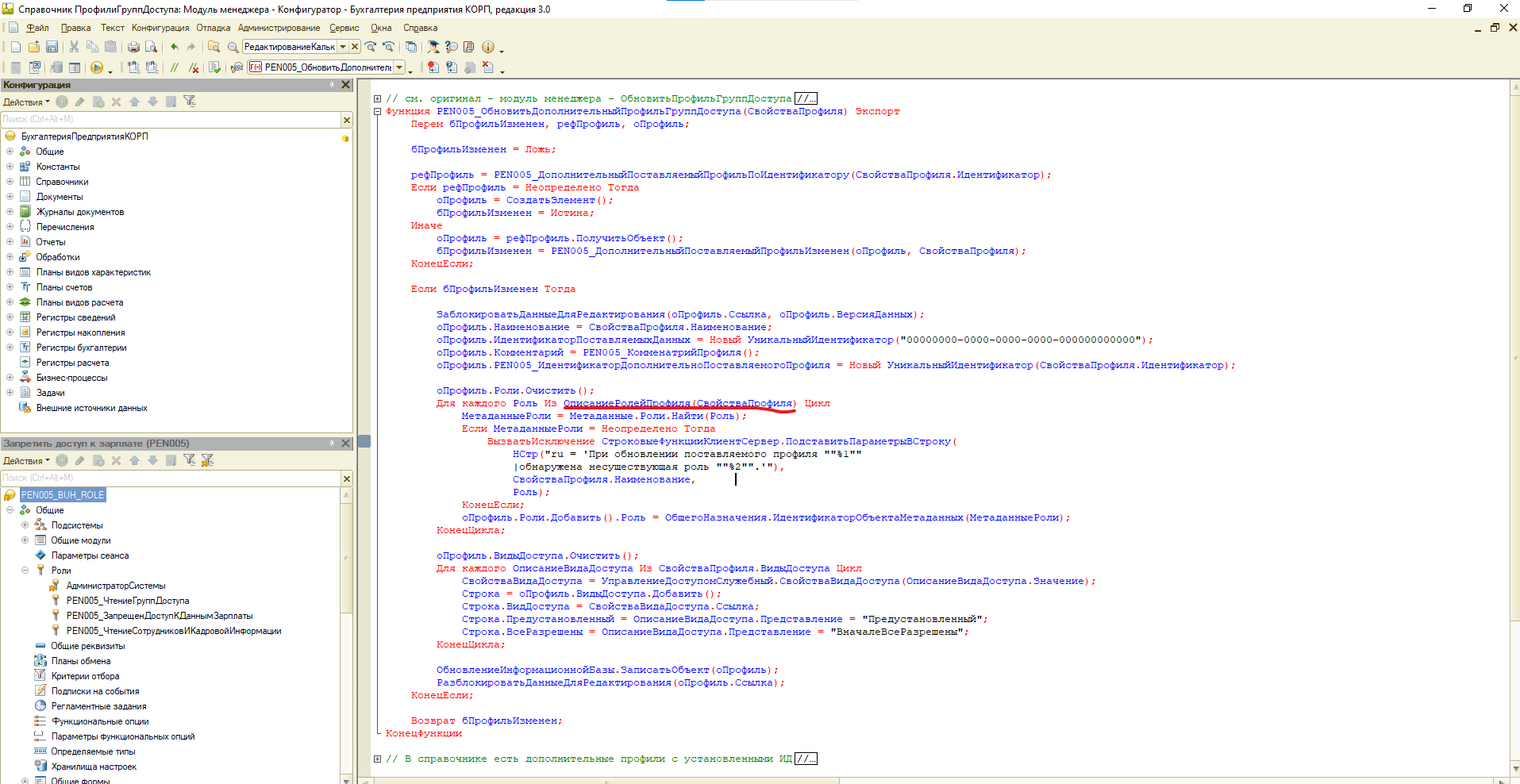This screenshot has height=784, width=1520.
Task: Collapse the function PEN005_Обновить code block
Action: pos(378,111)
